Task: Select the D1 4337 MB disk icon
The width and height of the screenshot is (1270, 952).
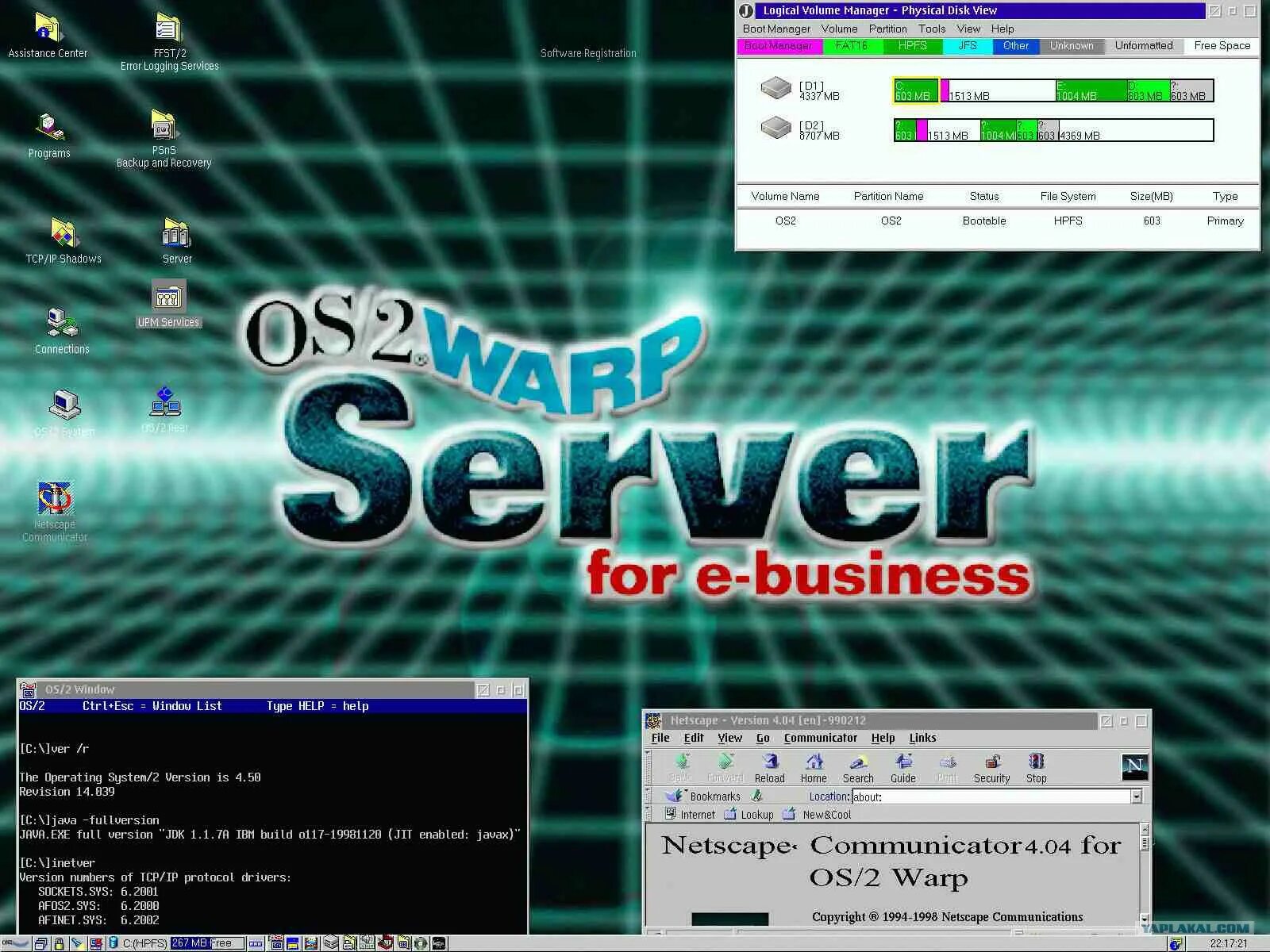Action: coord(775,88)
